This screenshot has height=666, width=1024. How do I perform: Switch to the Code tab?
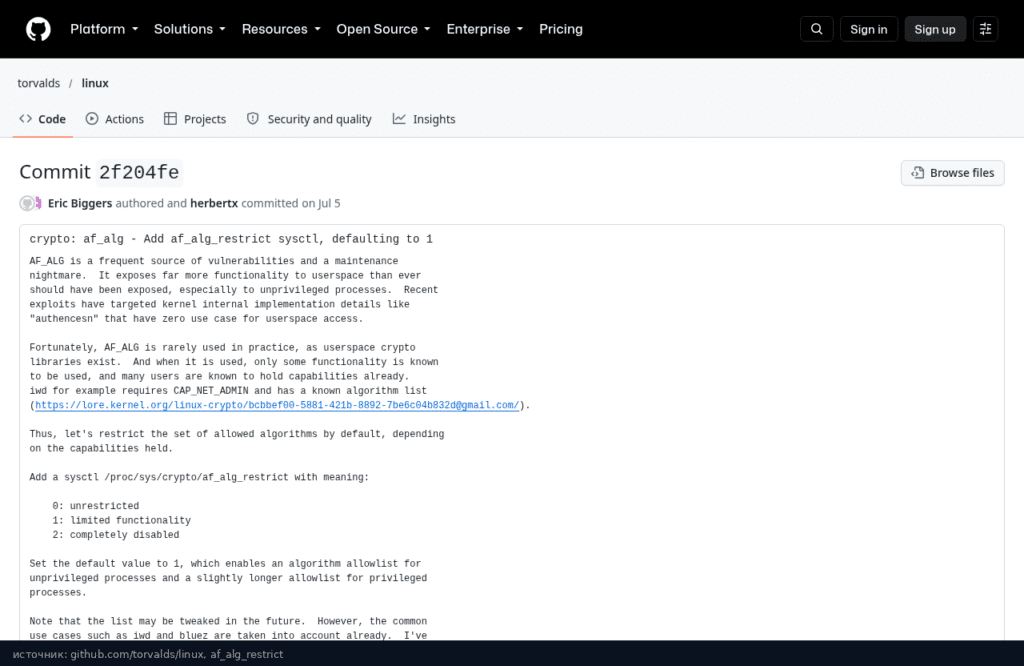[42, 119]
